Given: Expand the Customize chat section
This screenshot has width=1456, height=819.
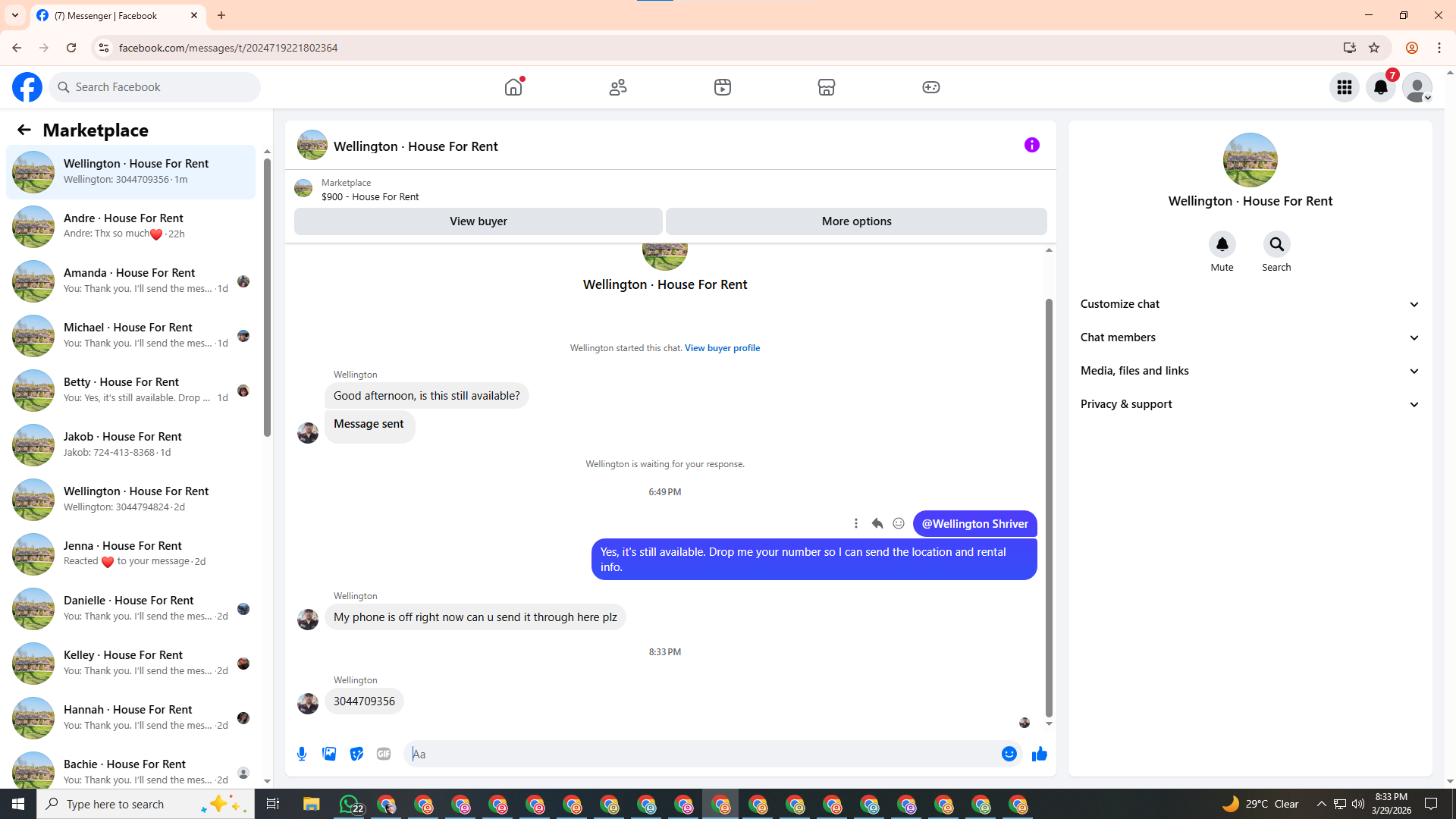Looking at the screenshot, I should 1250,304.
